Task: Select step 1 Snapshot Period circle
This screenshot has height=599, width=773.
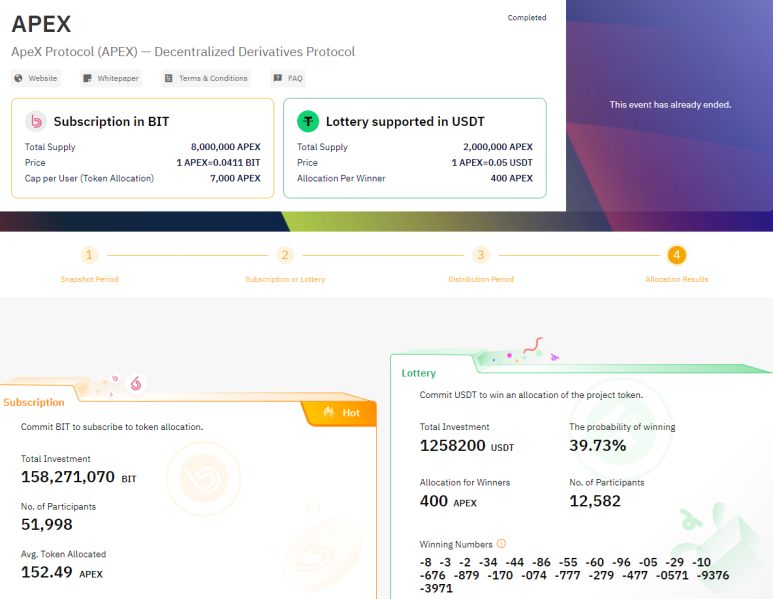Action: 89,255
